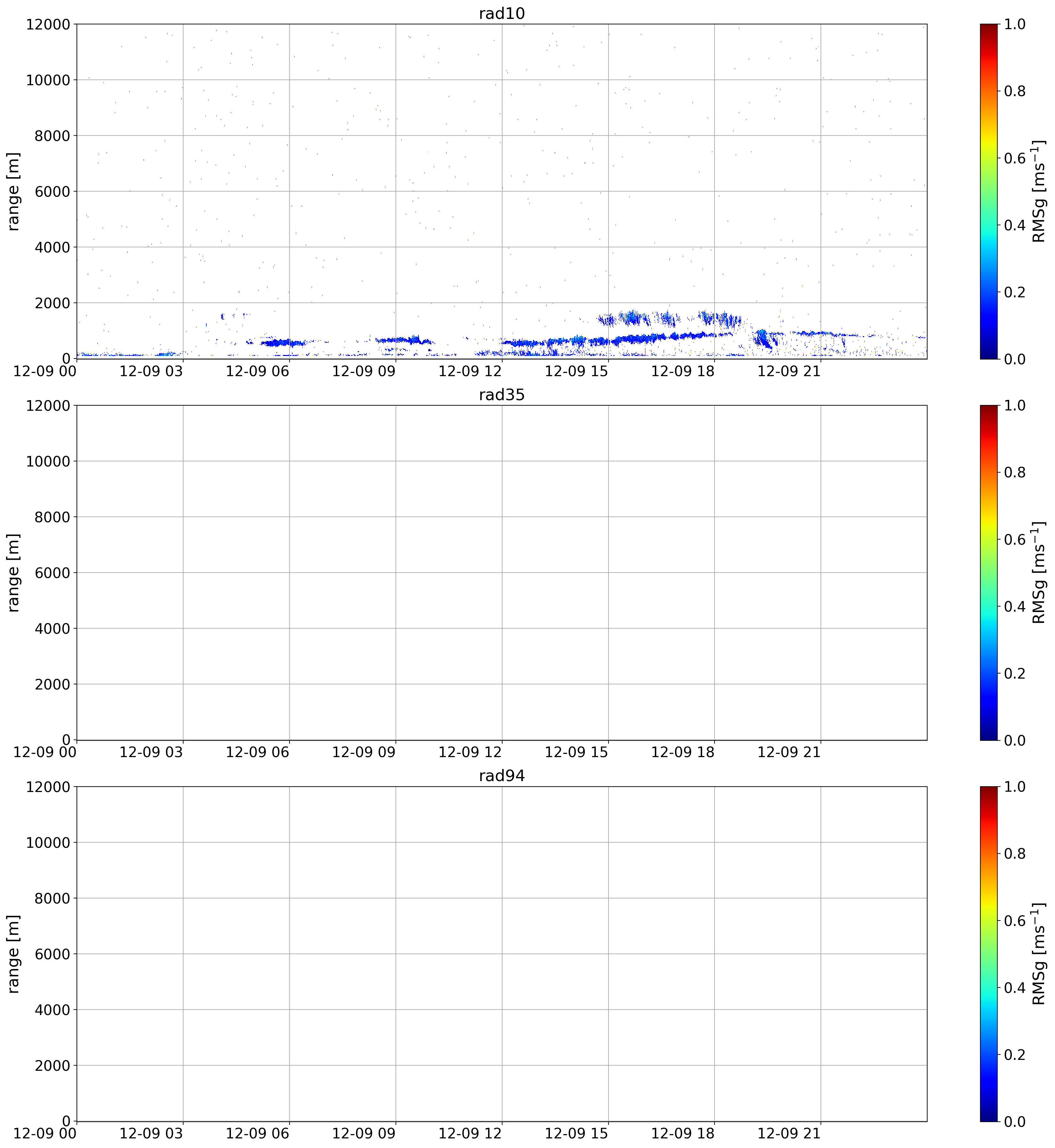The width and height of the screenshot is (1055, 1148).
Task: Click the RMSg colorbar label beside rad94
Action: pyautogui.click(x=1039, y=954)
